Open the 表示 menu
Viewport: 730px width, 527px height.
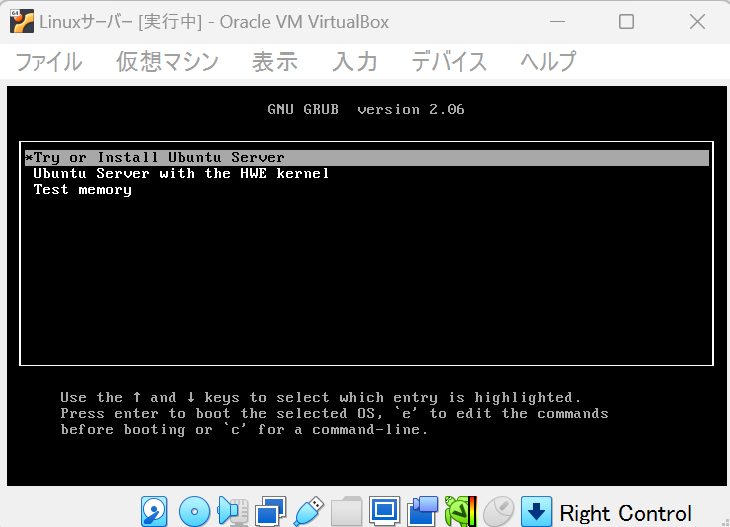click(x=275, y=61)
